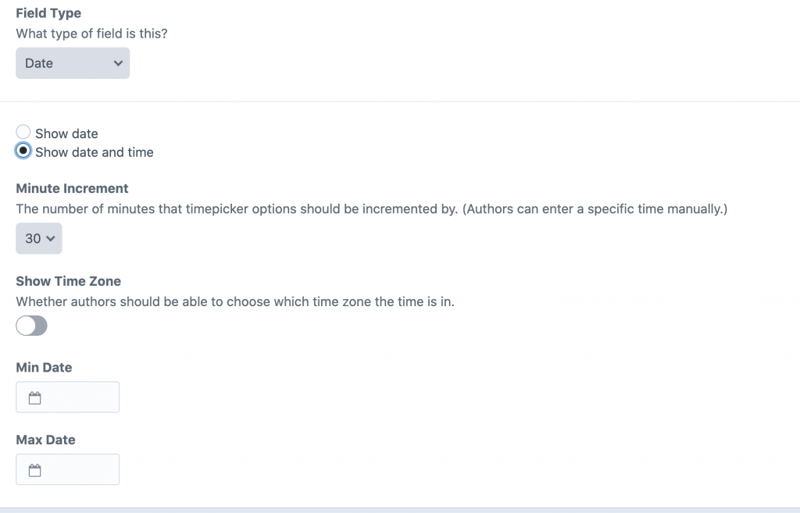Screen dimensions: 800x513
Task: Click the Minute Increment heading label
Action: pyautogui.click(x=72, y=188)
